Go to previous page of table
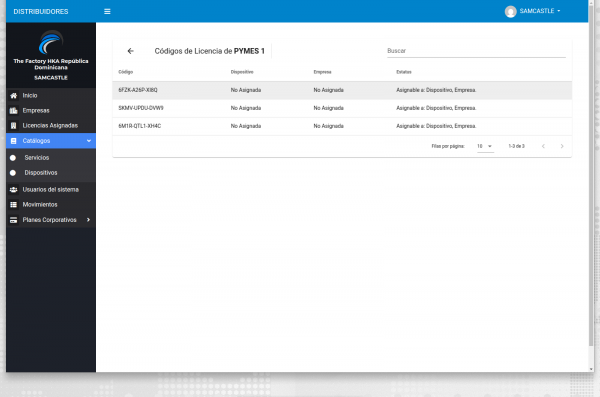 coord(543,146)
